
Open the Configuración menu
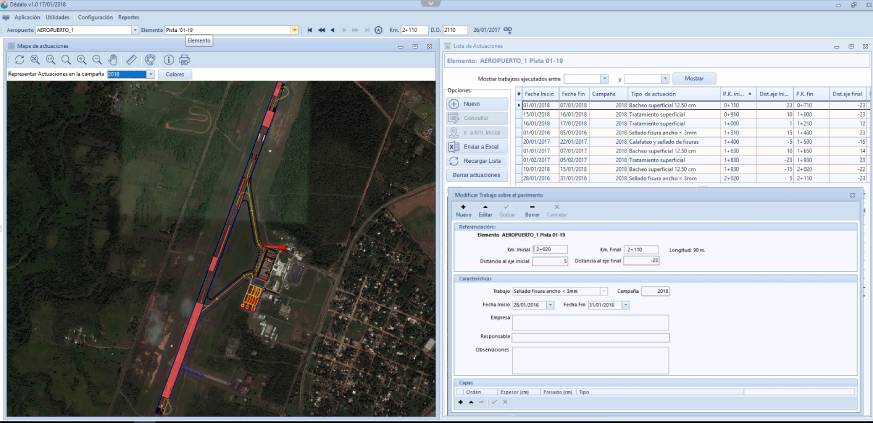click(95, 17)
